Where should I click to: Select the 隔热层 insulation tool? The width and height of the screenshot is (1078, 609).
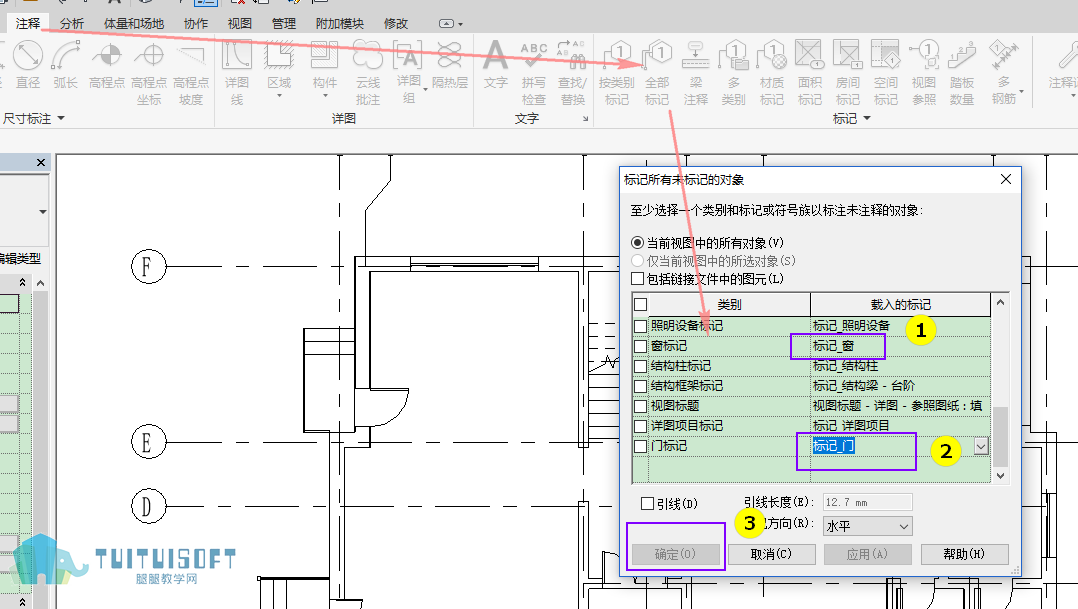coord(450,64)
